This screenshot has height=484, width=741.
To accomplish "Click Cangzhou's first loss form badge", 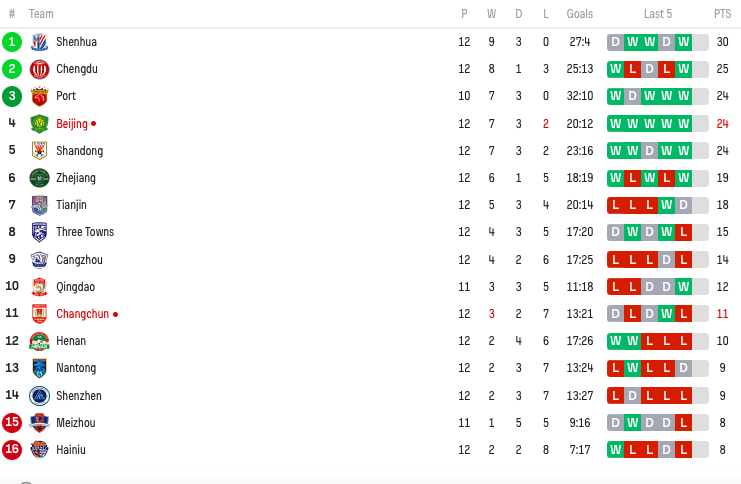I will (615, 259).
